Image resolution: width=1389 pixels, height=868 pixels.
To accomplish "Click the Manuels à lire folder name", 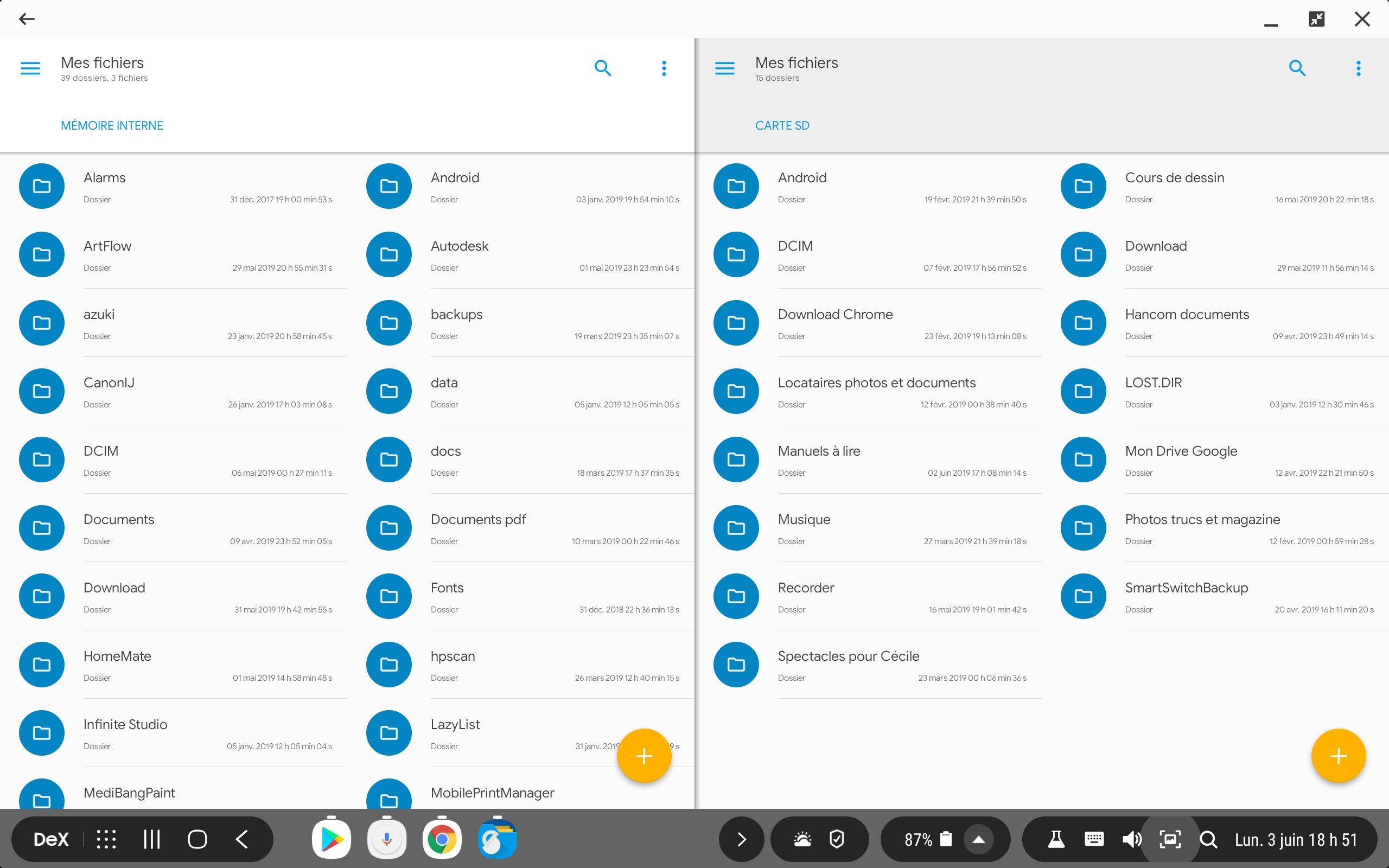I will [819, 451].
